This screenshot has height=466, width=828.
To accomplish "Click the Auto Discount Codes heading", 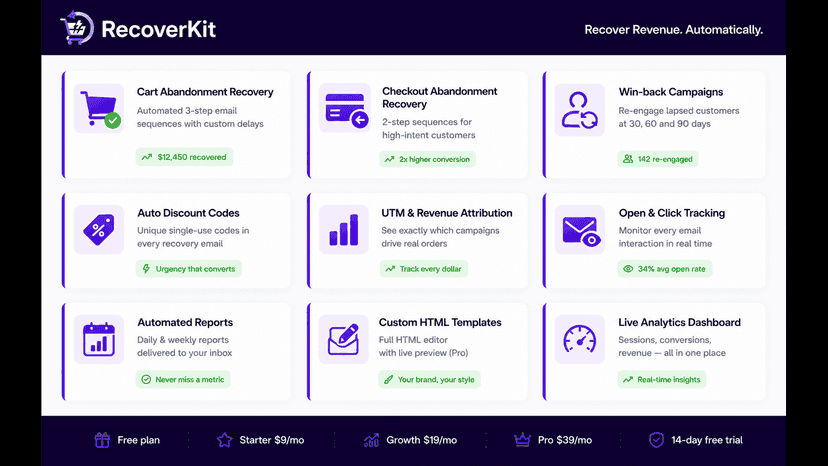I will [x=188, y=213].
